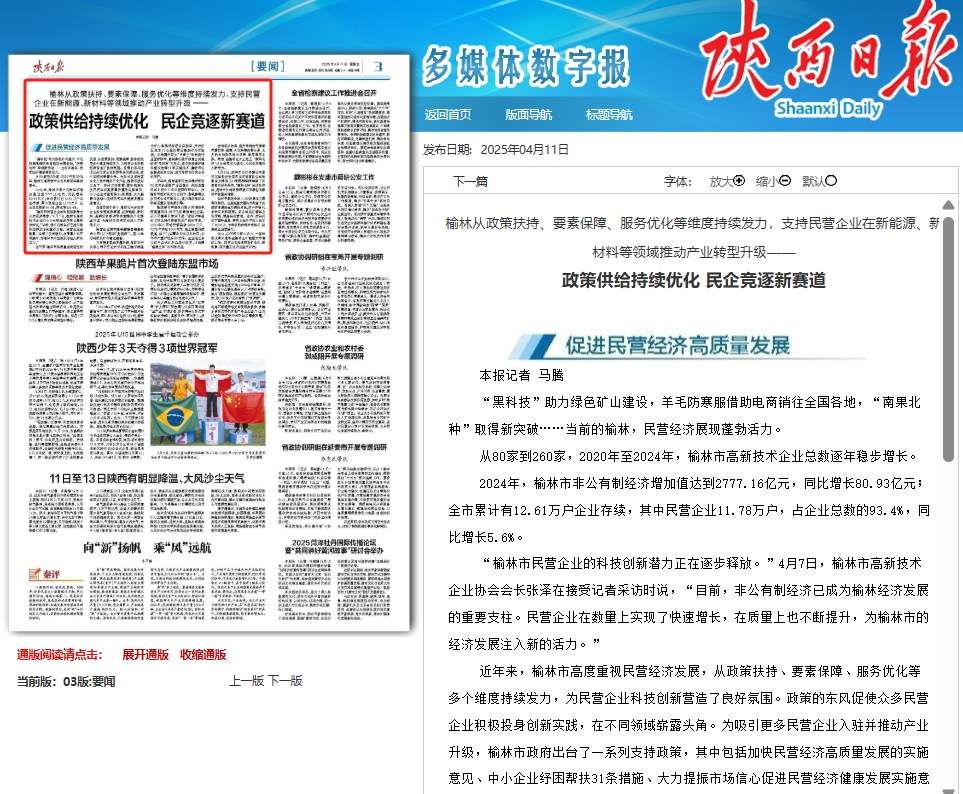The image size is (963, 794).
Task: Open the highlighted 政策供给持续优化 article on page
Action: (147, 166)
